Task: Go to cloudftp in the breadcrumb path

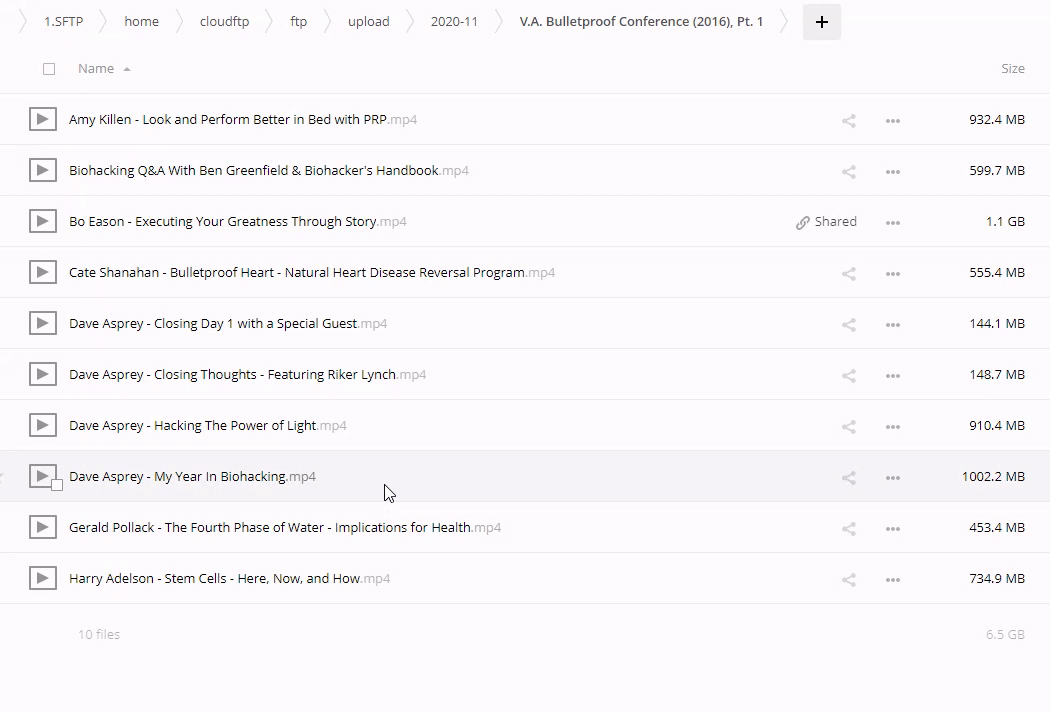Action: coord(224,21)
